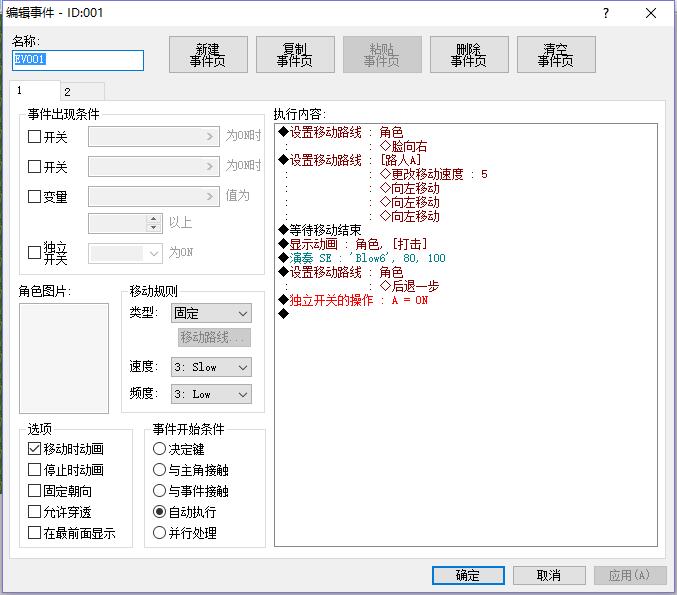
Task: Close the 编辑事件 dialog window
Action: [x=651, y=13]
